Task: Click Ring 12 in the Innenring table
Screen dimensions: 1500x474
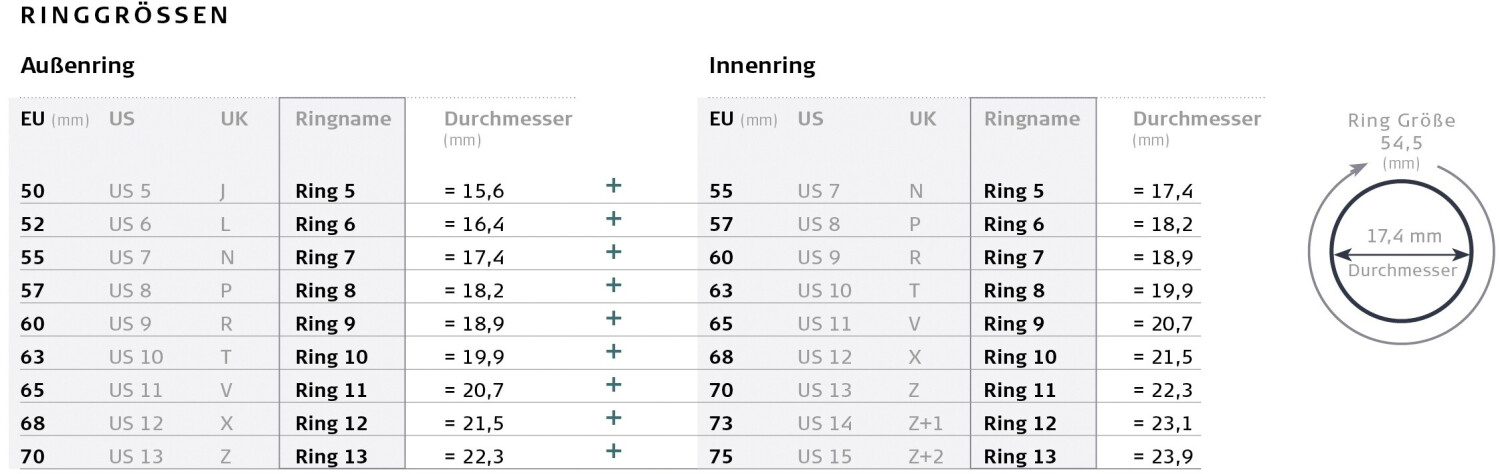Action: click(x=1020, y=423)
